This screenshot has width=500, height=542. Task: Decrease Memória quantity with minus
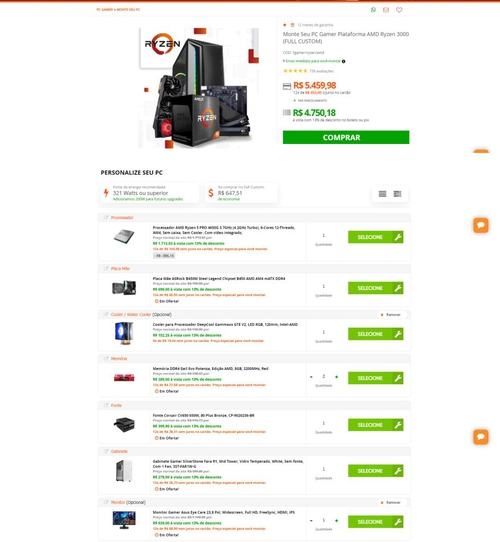coord(311,377)
